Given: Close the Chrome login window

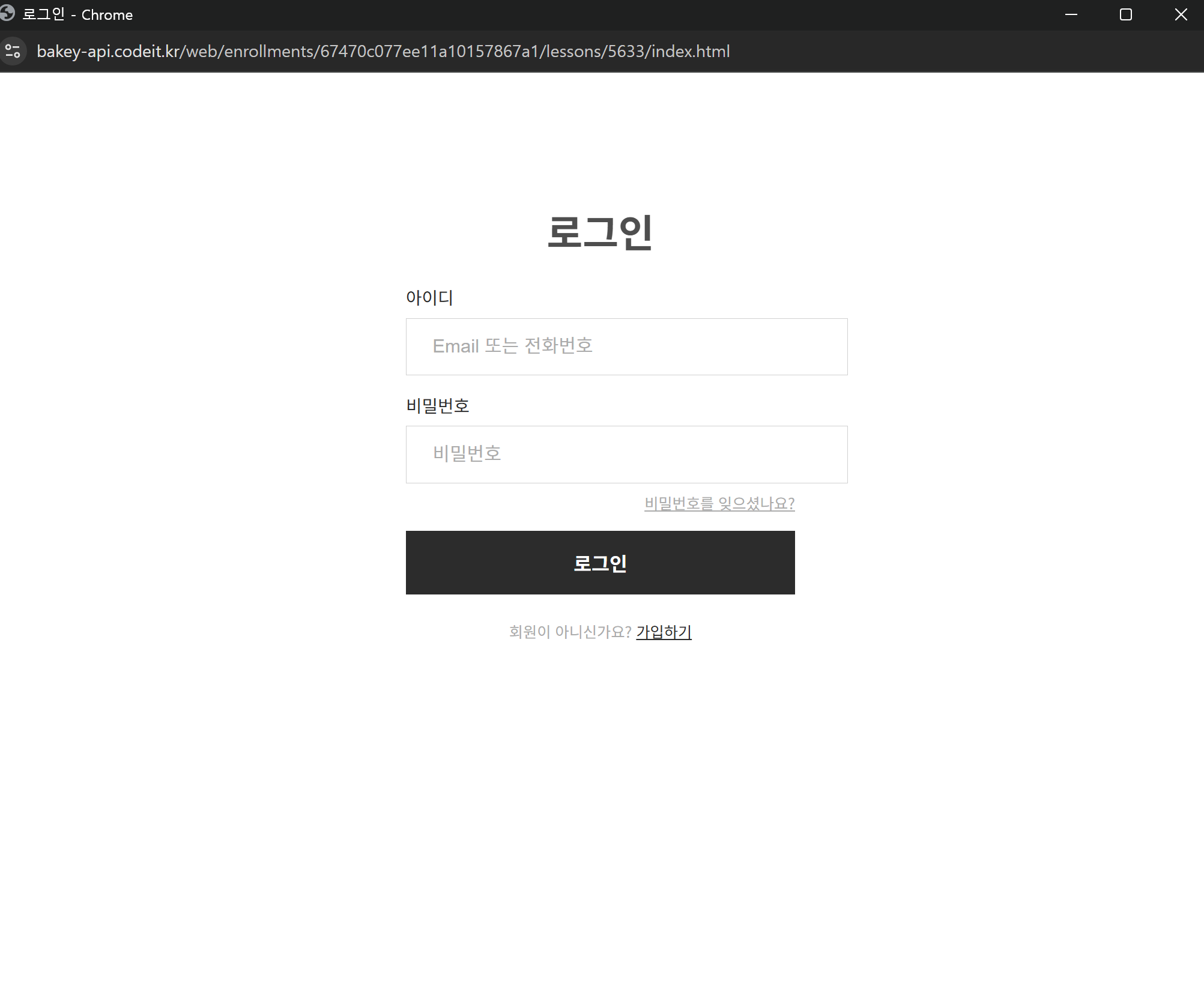Looking at the screenshot, I should pyautogui.click(x=1181, y=14).
